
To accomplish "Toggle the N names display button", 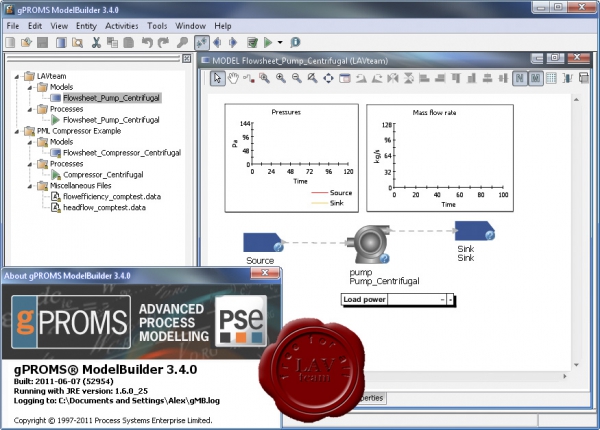I will [x=520, y=78].
